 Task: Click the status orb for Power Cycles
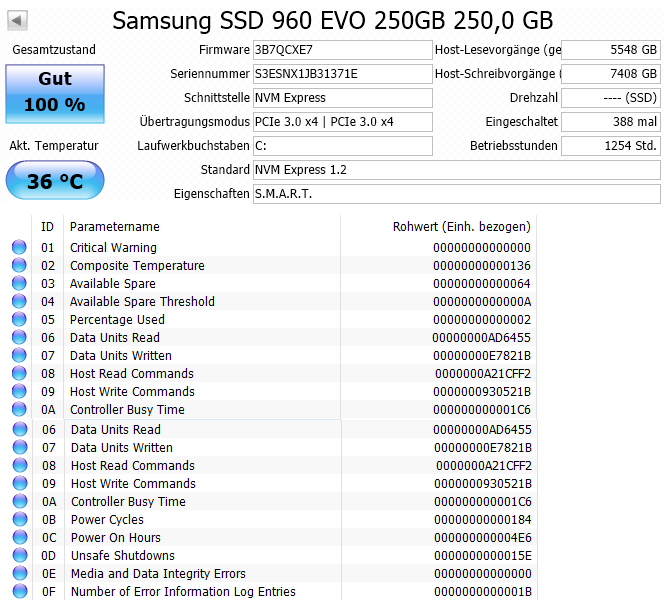20,519
